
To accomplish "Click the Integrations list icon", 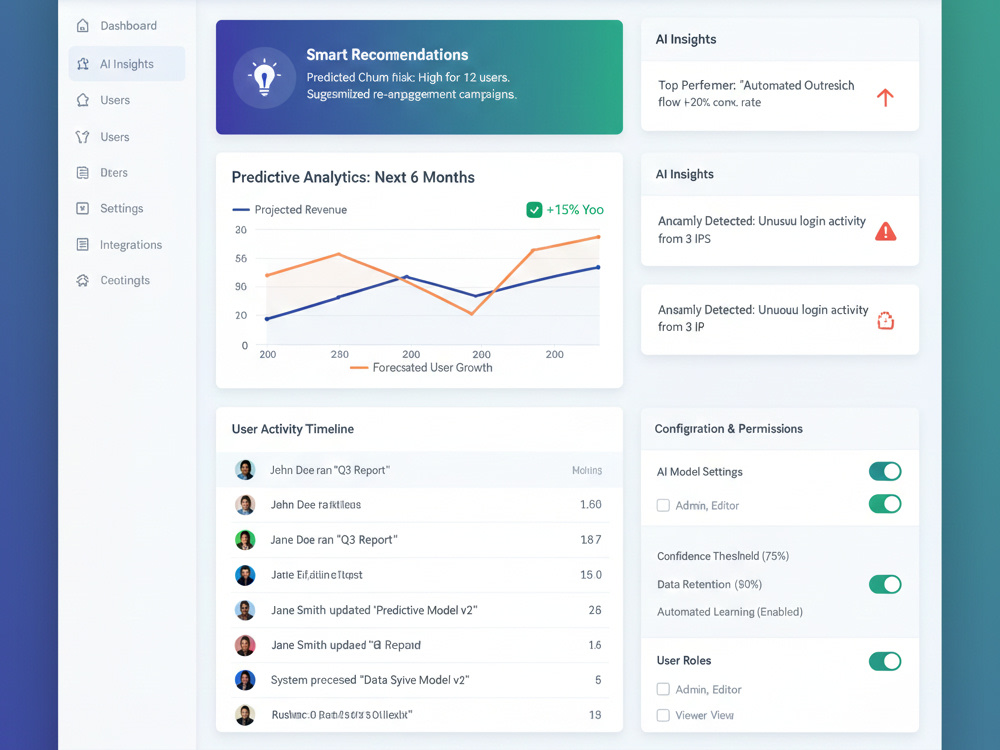I will point(82,245).
